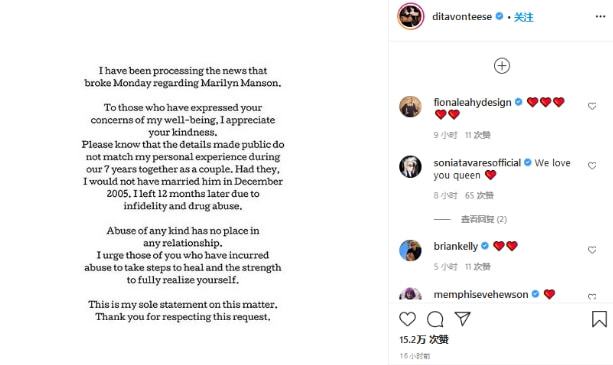This screenshot has height=365, width=613.
Task: Save post with bookmark icon
Action: click(x=599, y=319)
